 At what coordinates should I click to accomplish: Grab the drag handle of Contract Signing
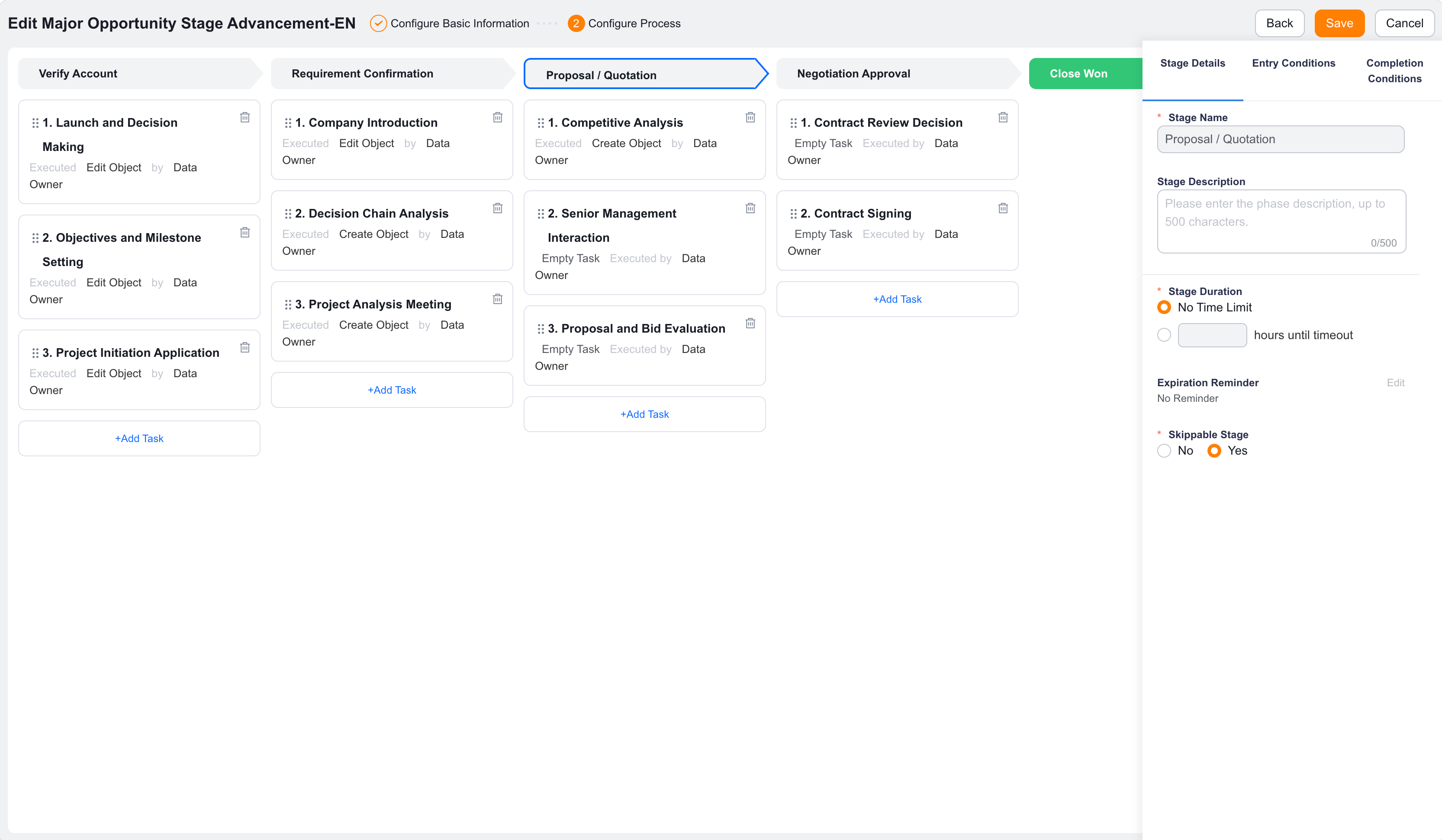click(x=794, y=214)
